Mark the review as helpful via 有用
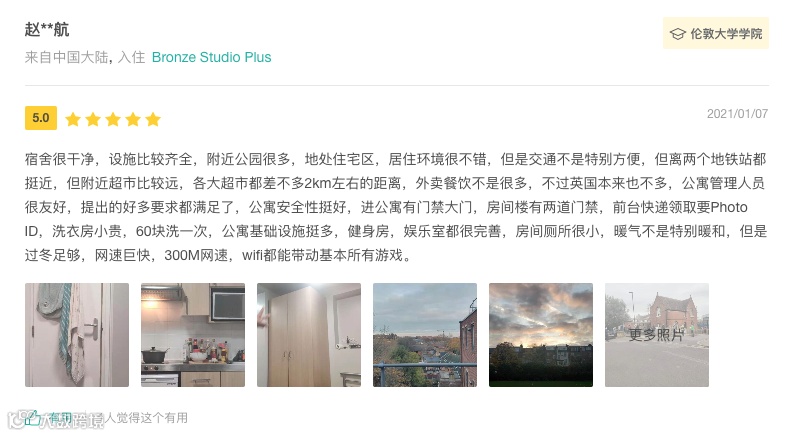Image resolution: width=796 pixels, height=436 pixels. coord(61,418)
